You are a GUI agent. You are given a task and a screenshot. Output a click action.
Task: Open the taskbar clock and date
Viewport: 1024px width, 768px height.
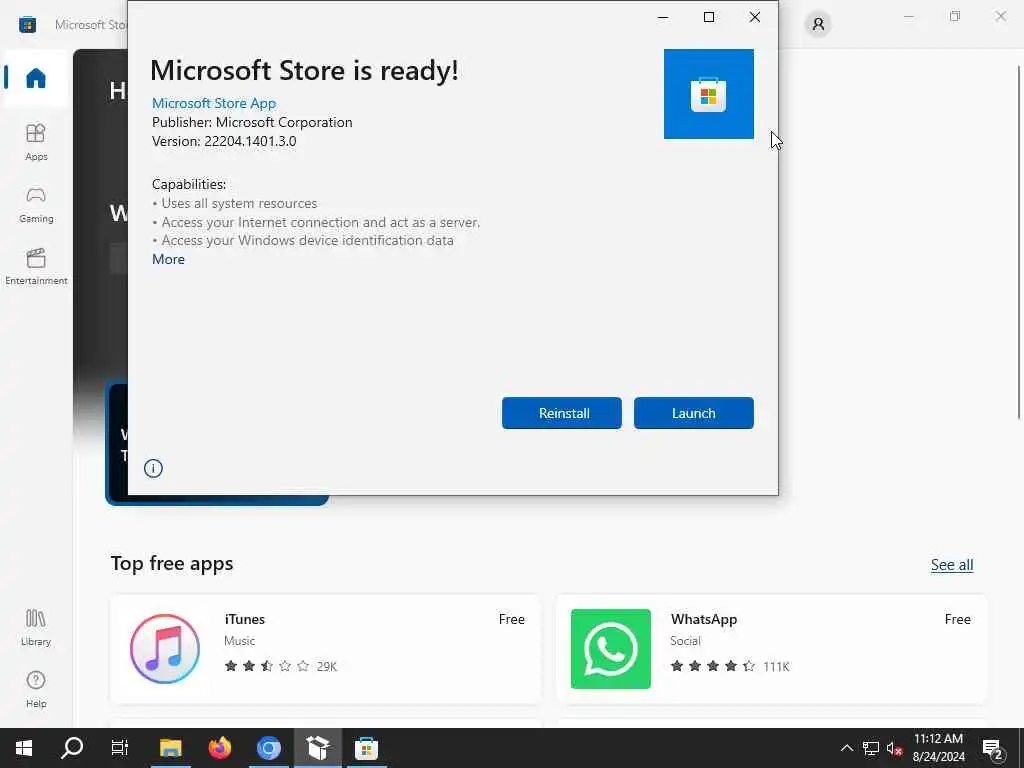click(938, 748)
